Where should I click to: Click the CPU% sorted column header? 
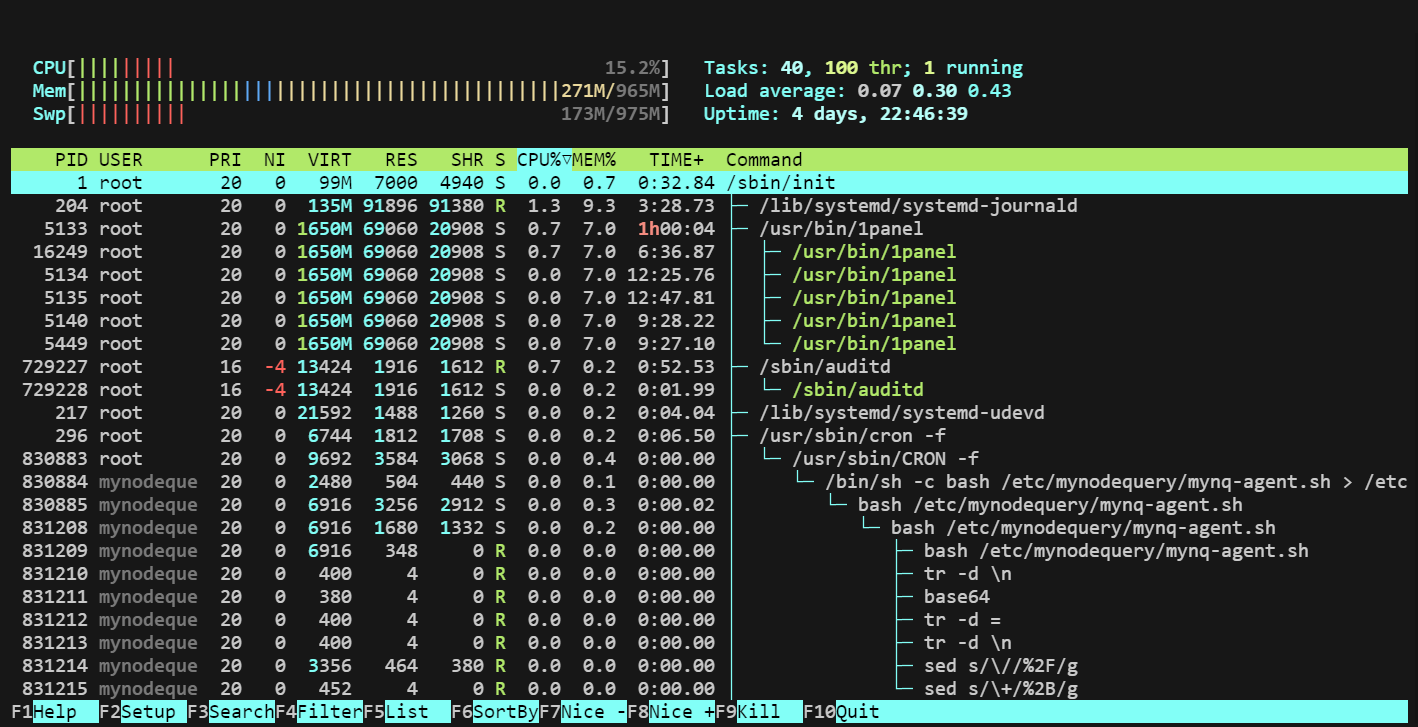[544, 160]
